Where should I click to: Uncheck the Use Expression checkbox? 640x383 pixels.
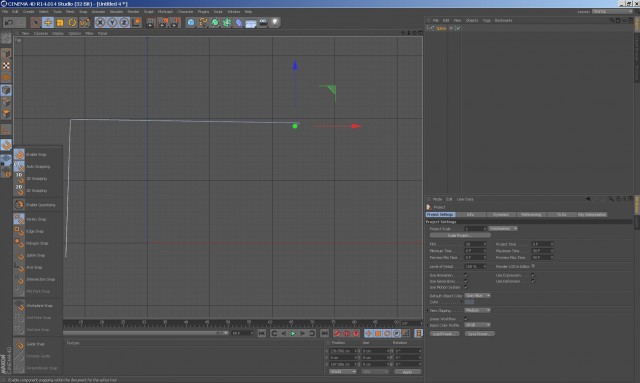tap(533, 275)
